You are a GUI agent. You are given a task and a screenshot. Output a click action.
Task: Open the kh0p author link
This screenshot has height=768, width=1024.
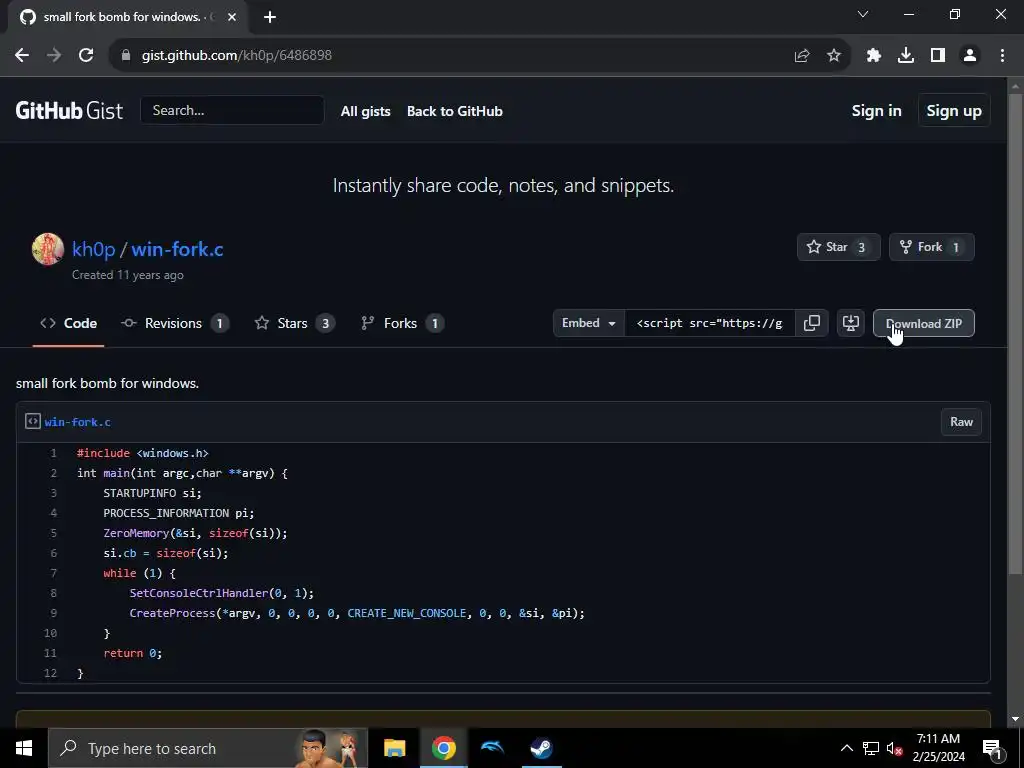coord(93,249)
